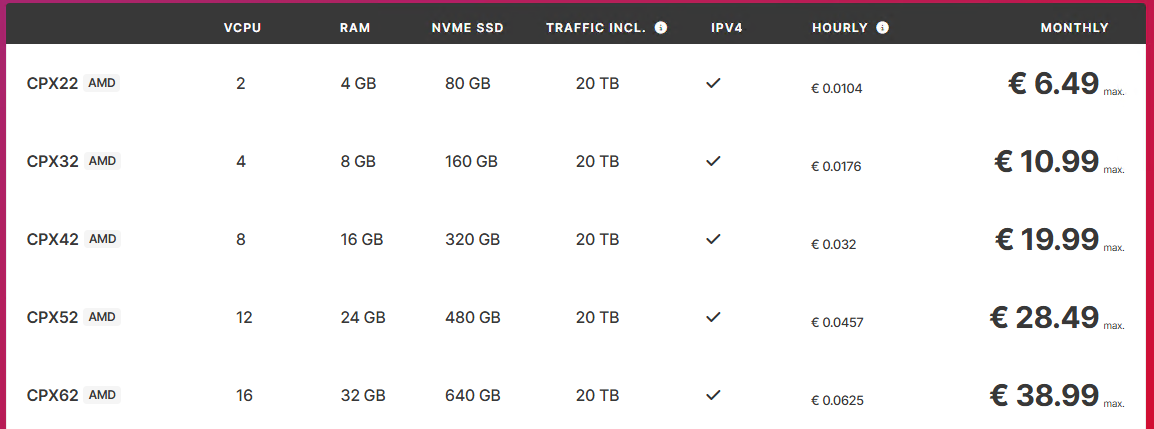Click the RAM column header

coord(355,28)
